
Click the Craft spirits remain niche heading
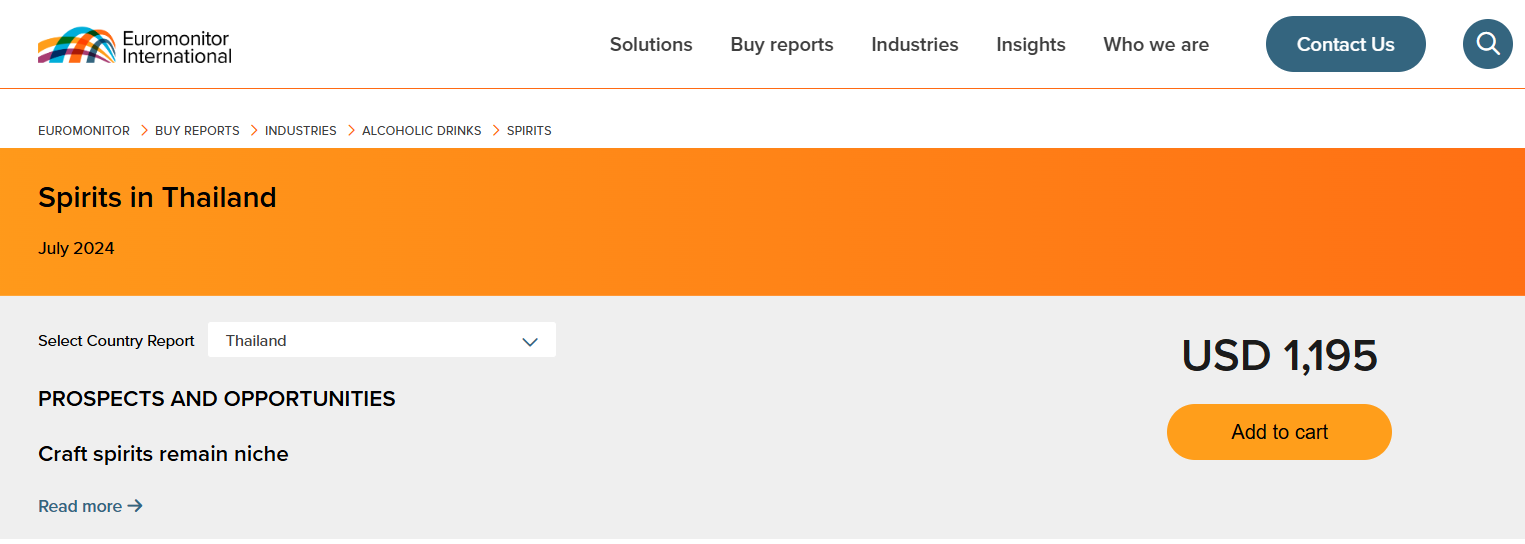coord(163,454)
